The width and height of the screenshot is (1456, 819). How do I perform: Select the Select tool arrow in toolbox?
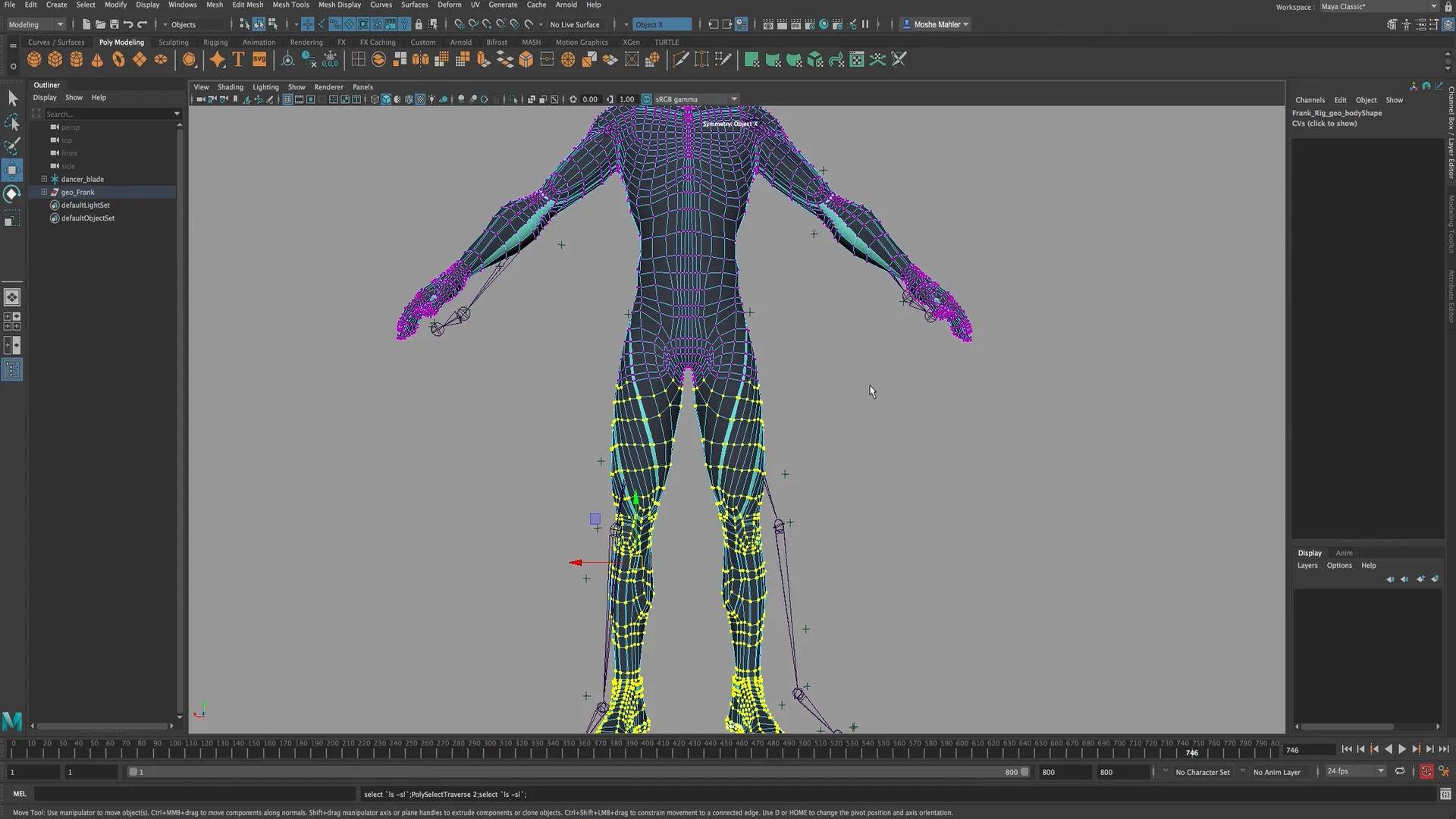12,98
